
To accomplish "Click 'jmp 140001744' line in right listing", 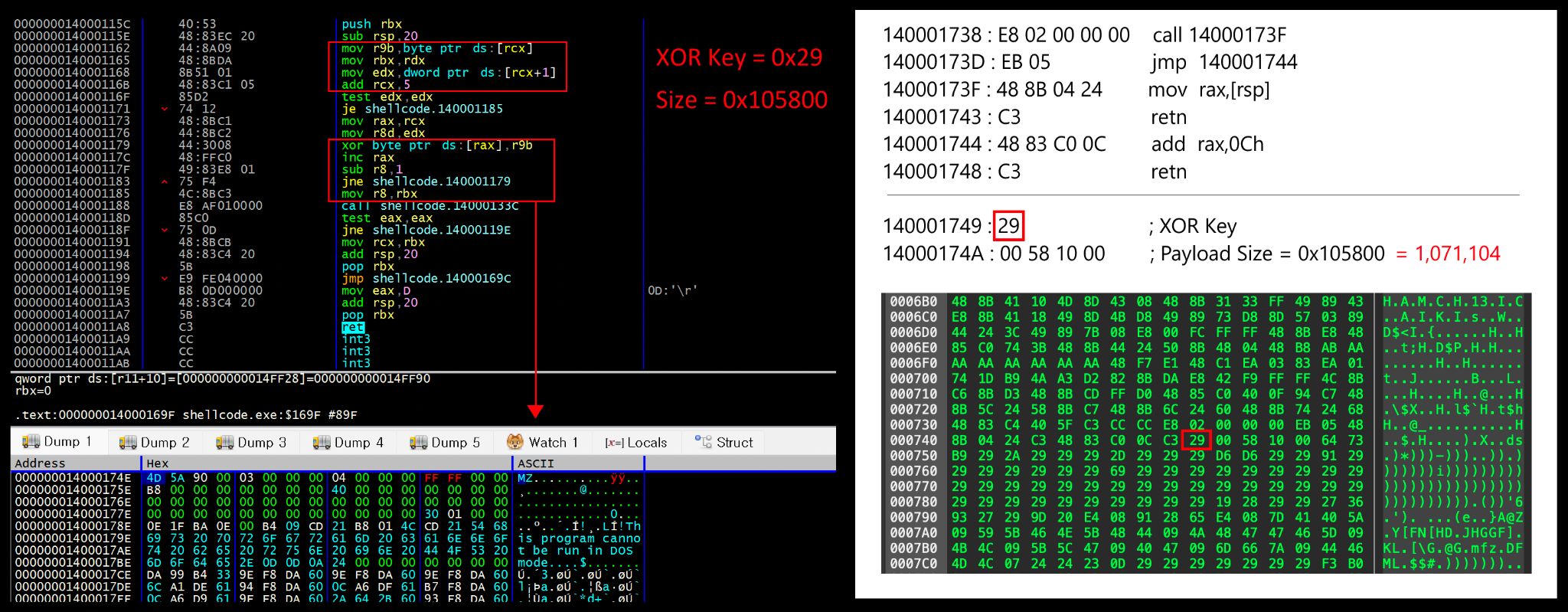I will coord(1090,62).
